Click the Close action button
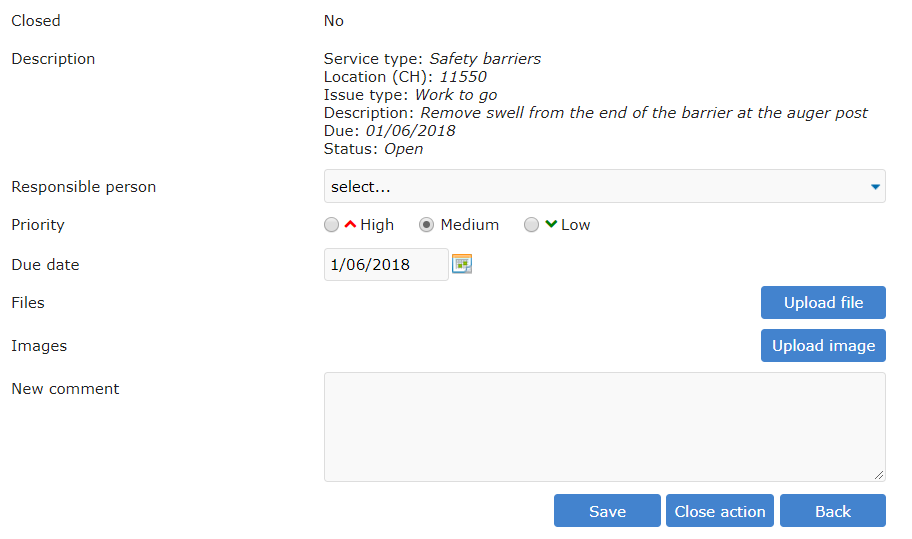This screenshot has height=539, width=912. click(720, 511)
